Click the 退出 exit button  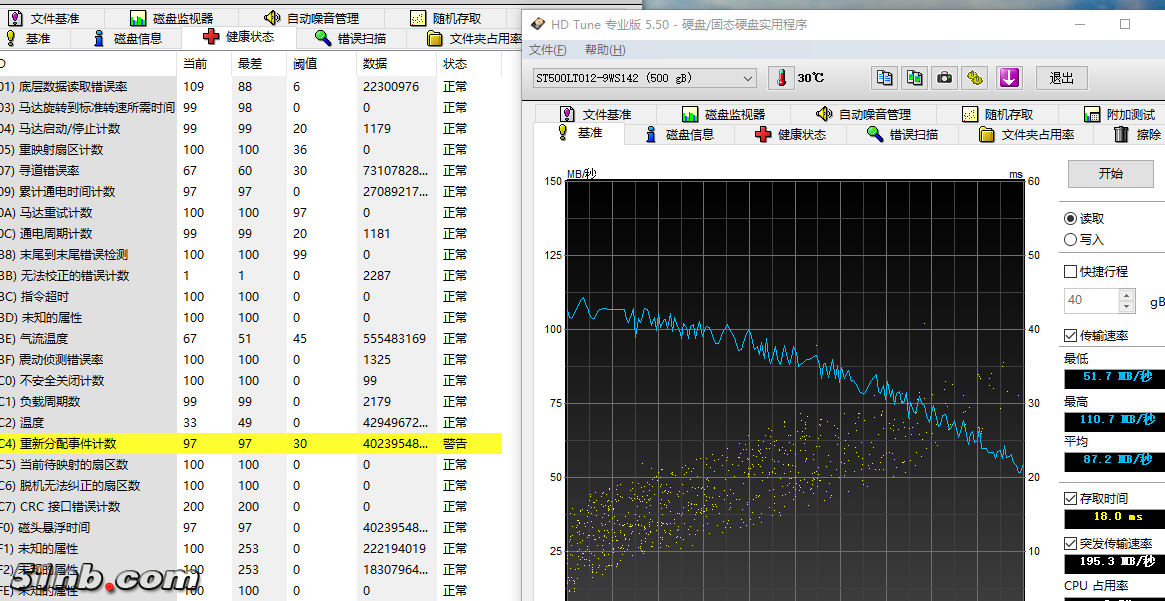pos(1061,78)
